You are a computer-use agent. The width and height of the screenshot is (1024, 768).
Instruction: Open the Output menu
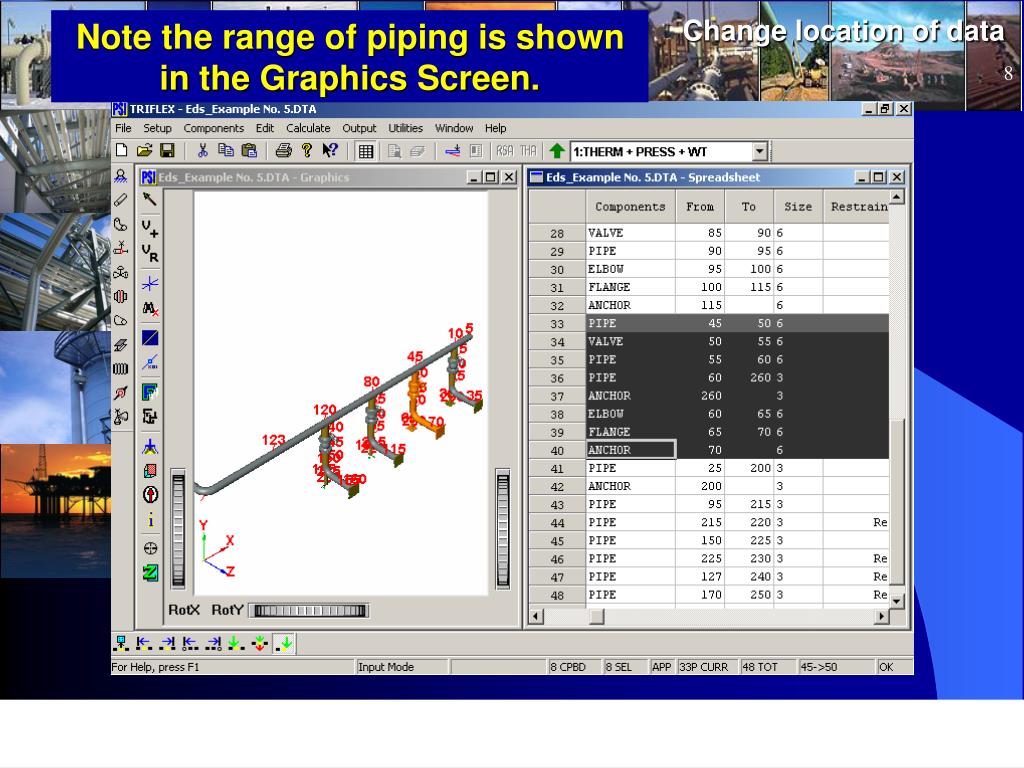pyautogui.click(x=359, y=128)
